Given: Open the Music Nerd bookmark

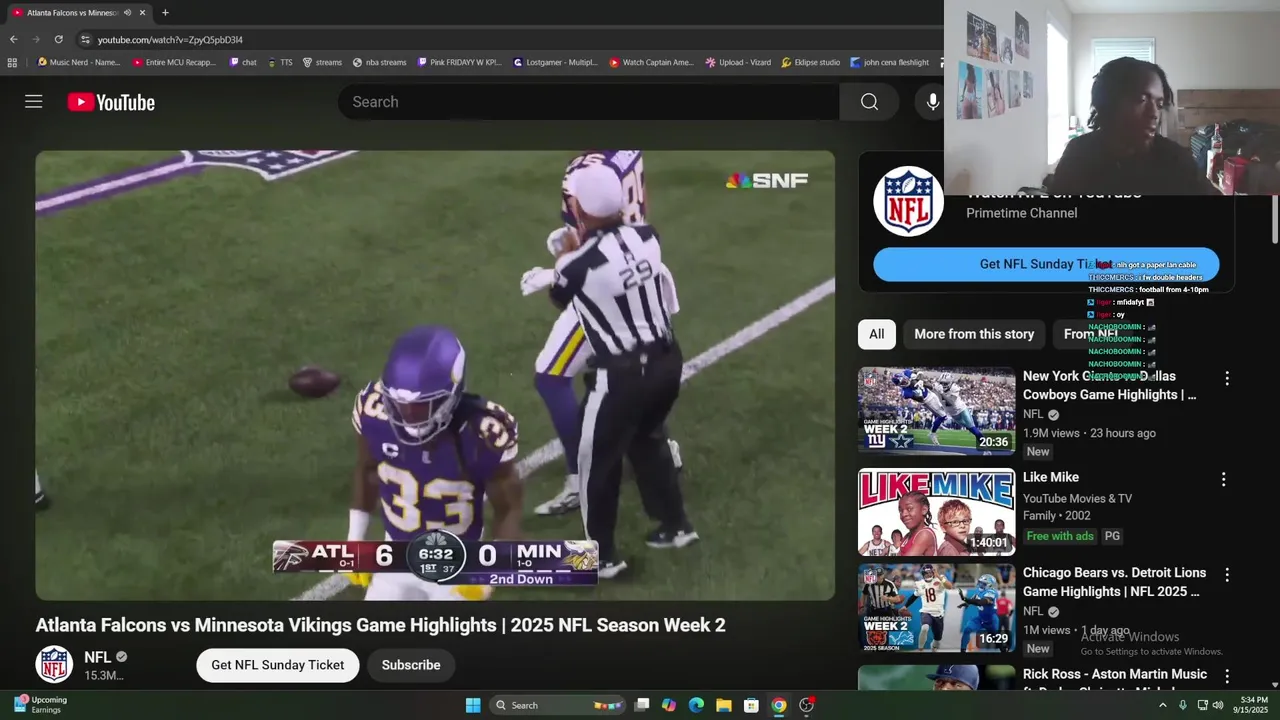Looking at the screenshot, I should 78,62.
